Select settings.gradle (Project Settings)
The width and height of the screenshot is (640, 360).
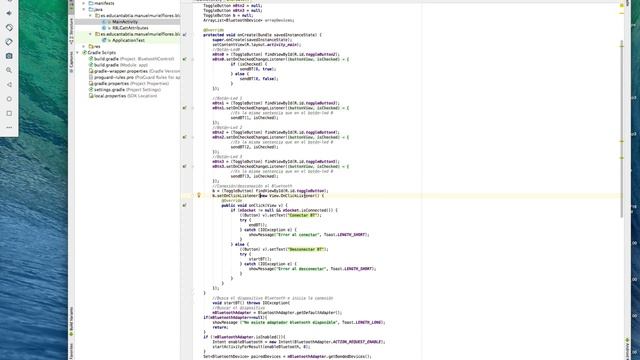pyautogui.click(x=127, y=89)
